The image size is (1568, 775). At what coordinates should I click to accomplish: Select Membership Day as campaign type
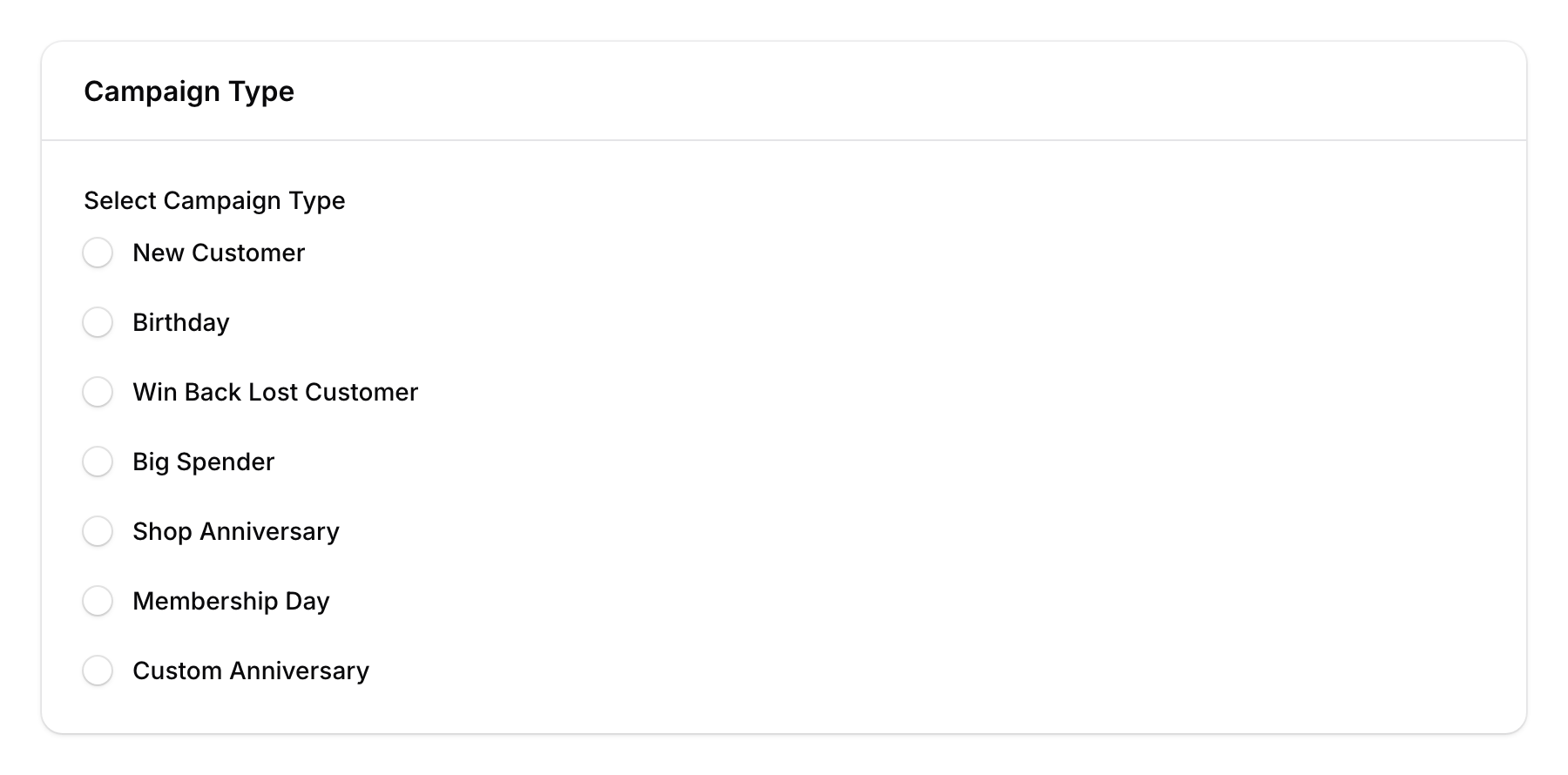tap(98, 601)
